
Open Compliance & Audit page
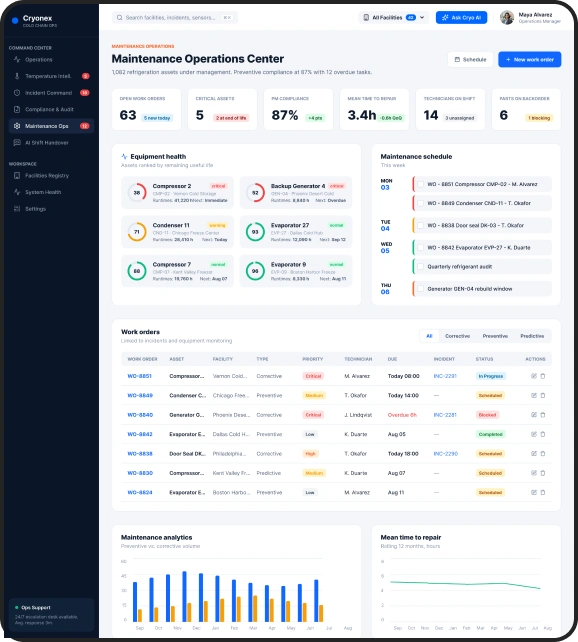click(51, 109)
